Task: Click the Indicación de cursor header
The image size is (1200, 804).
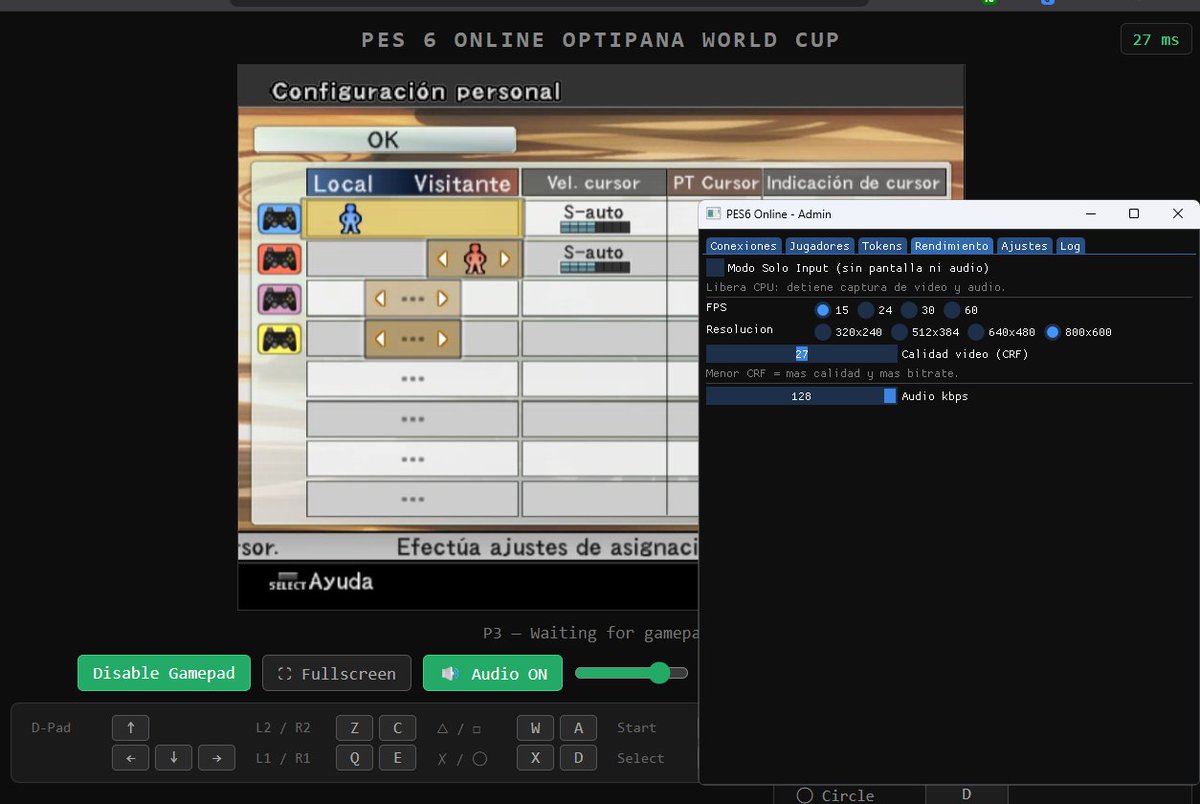Action: coord(854,183)
